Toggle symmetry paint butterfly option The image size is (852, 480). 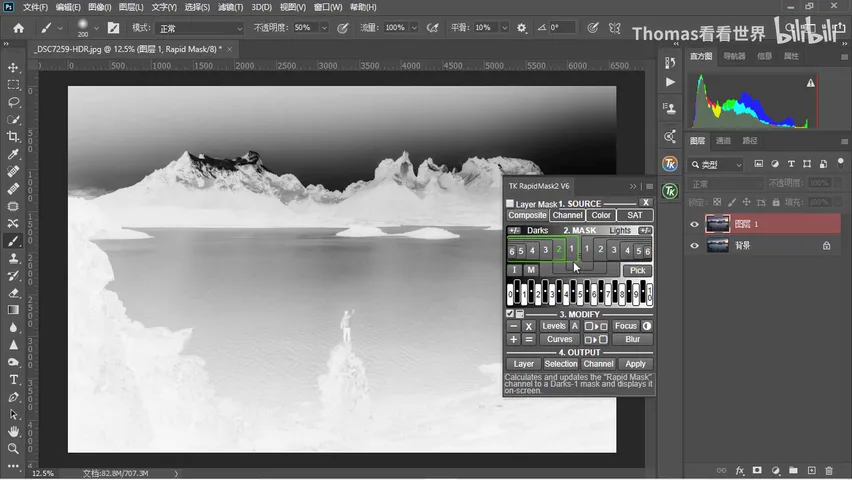pos(615,28)
